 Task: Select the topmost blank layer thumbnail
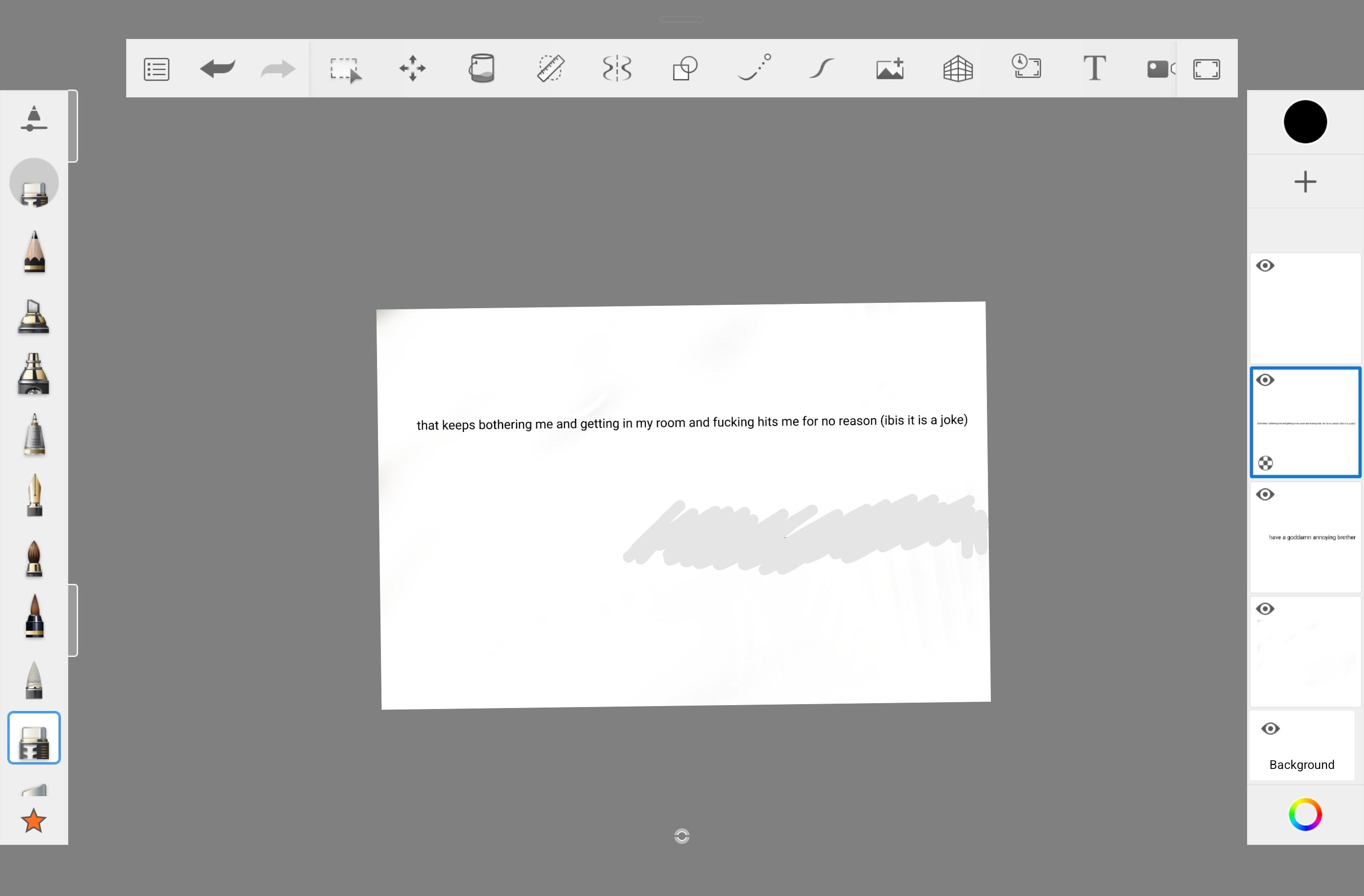pyautogui.click(x=1305, y=308)
